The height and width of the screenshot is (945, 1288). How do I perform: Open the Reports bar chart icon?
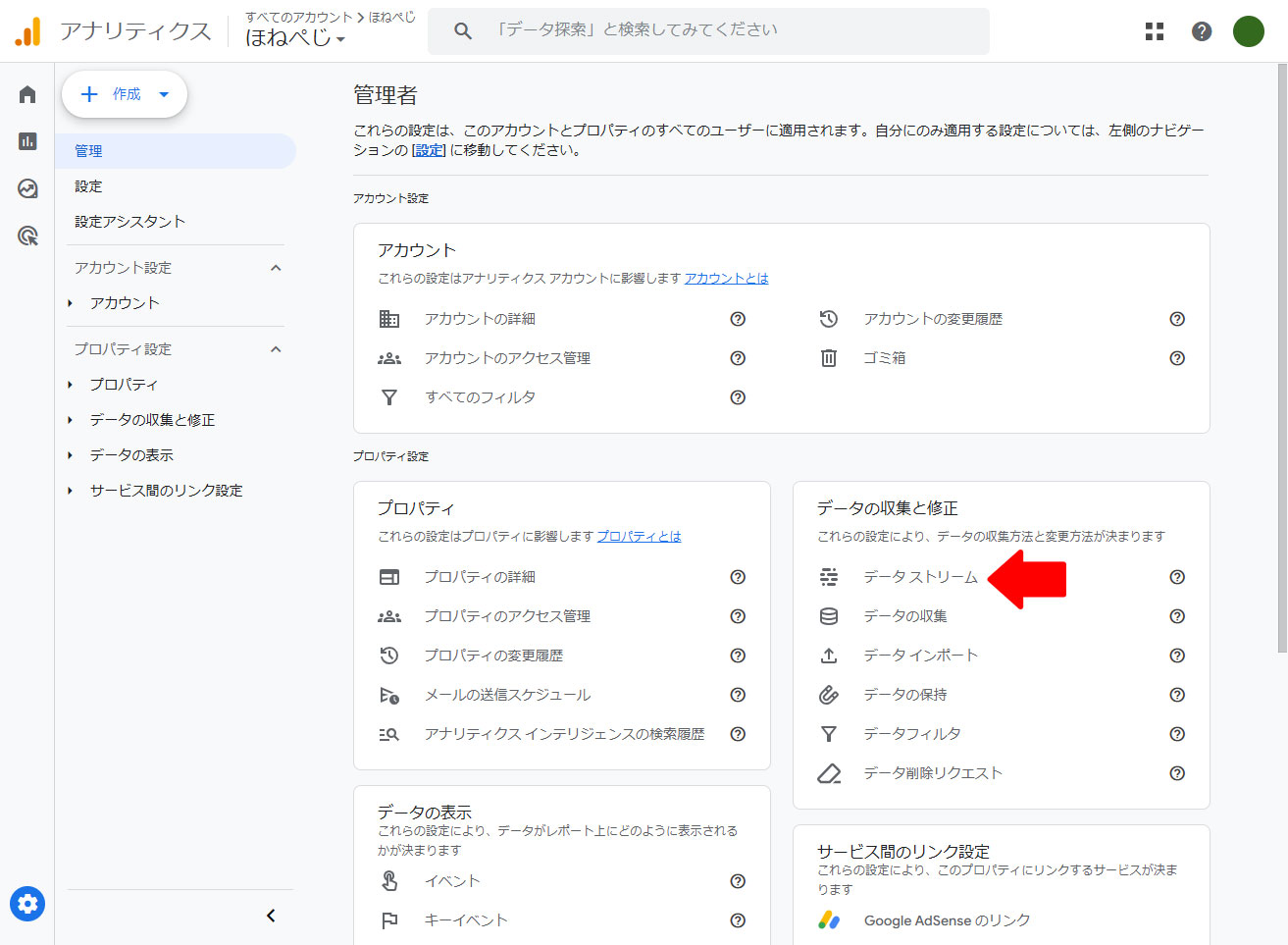click(x=27, y=141)
